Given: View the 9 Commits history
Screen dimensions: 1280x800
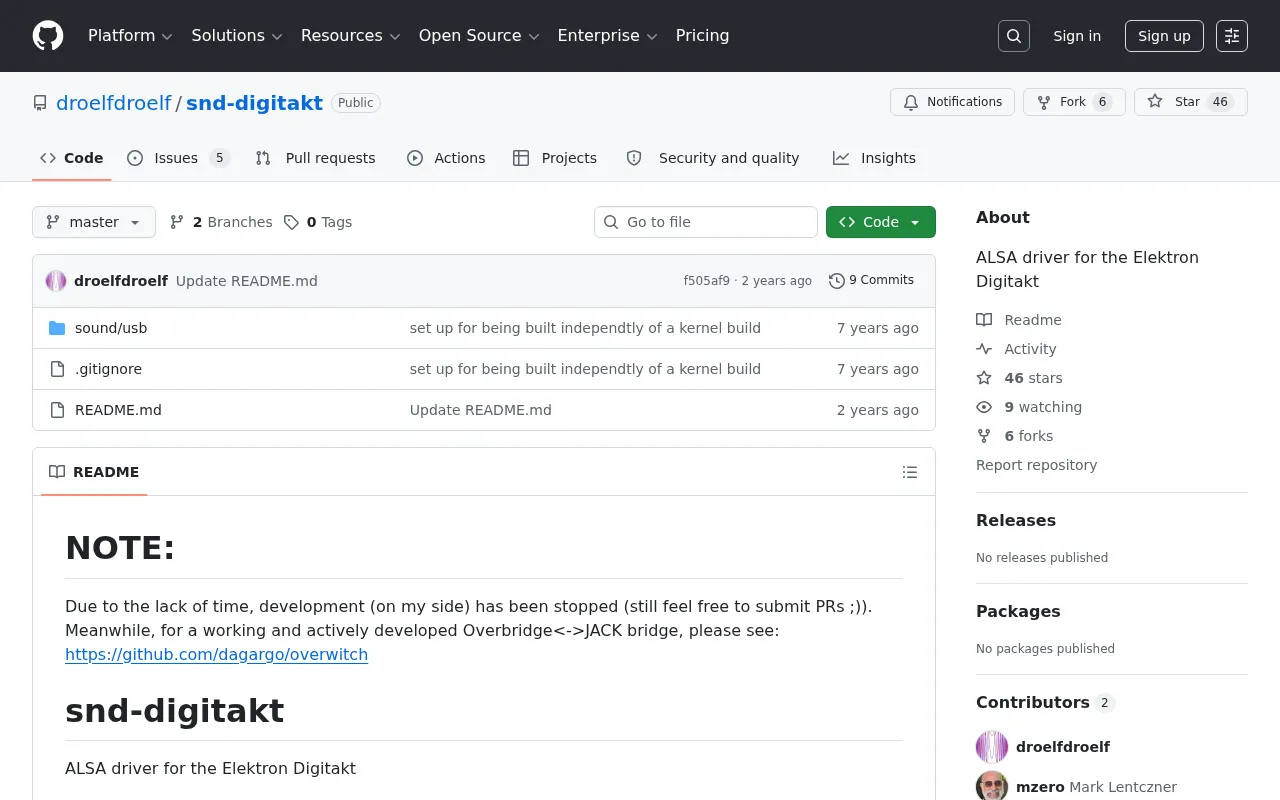Looking at the screenshot, I should coord(872,281).
